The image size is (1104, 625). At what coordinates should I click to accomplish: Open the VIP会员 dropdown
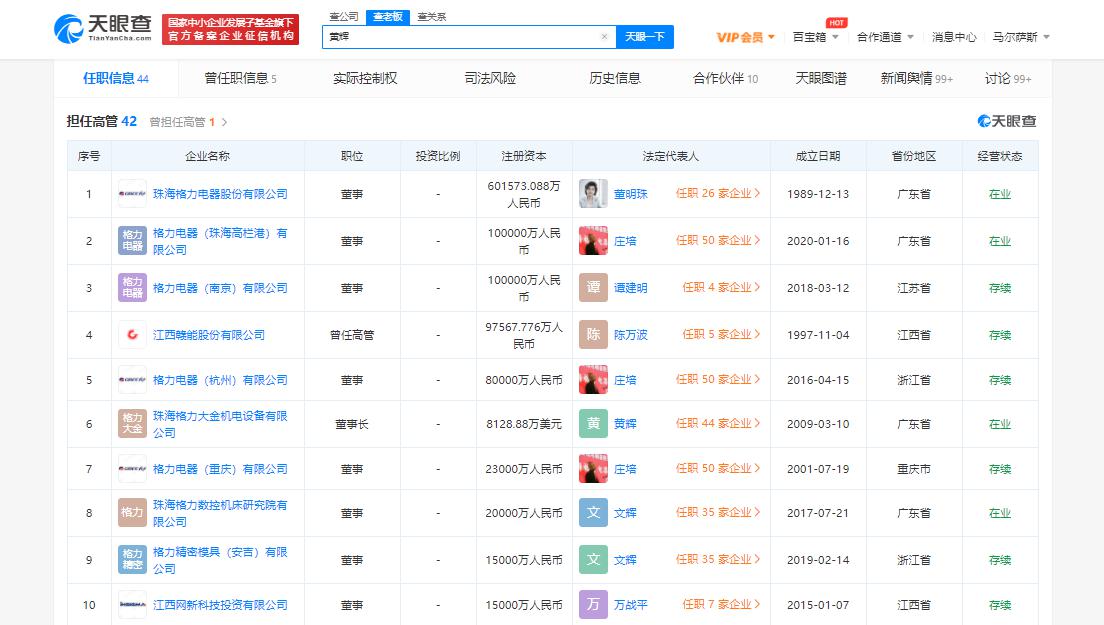[x=746, y=37]
